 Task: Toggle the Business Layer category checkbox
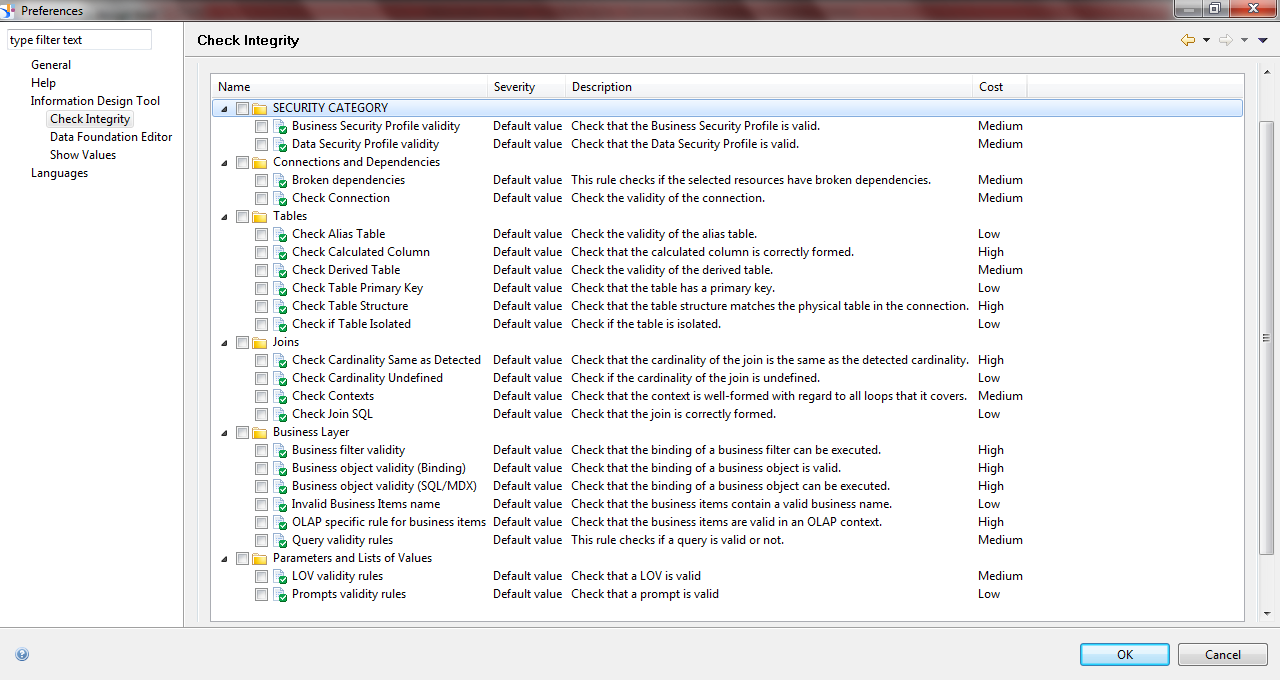click(242, 432)
